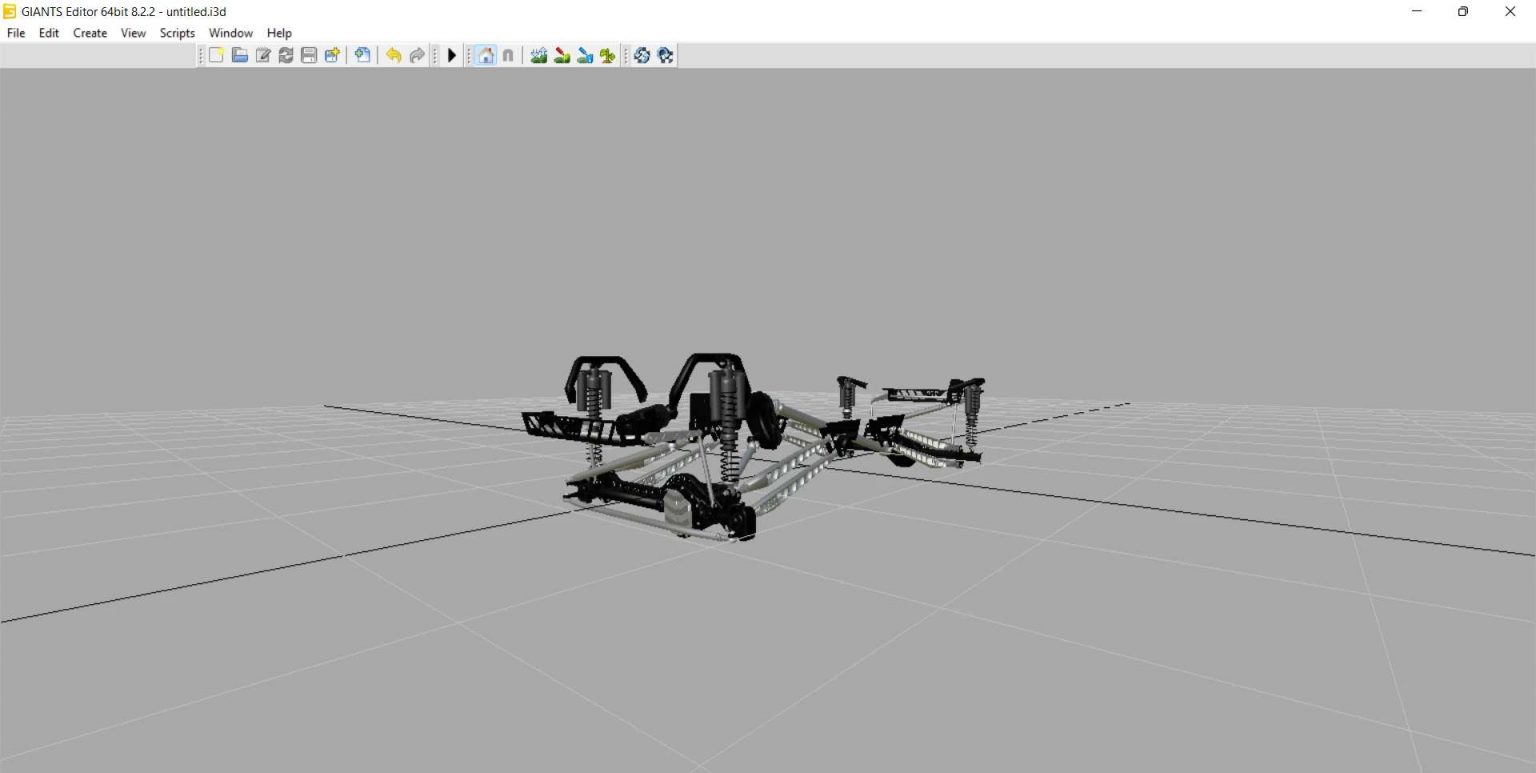
Task: Open the View menu
Action: [x=133, y=33]
